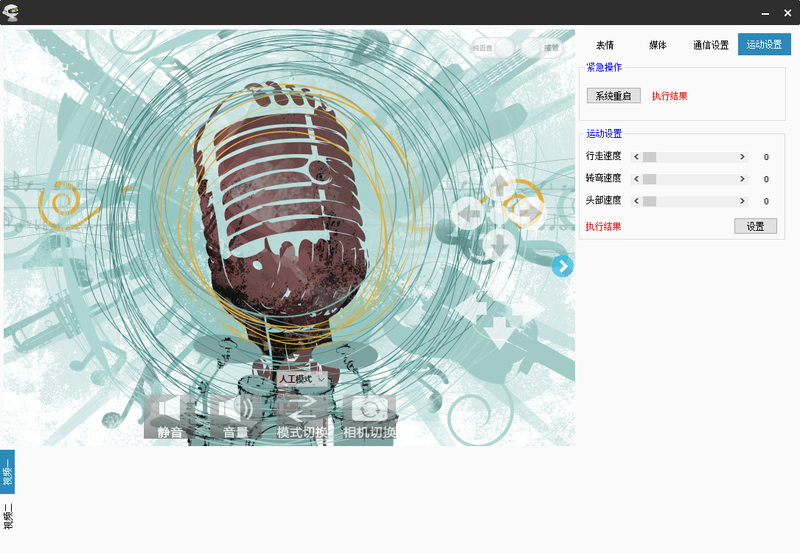800x553 pixels.
Task: Select the 视频二 side tab
Action: pyautogui.click(x=7, y=516)
